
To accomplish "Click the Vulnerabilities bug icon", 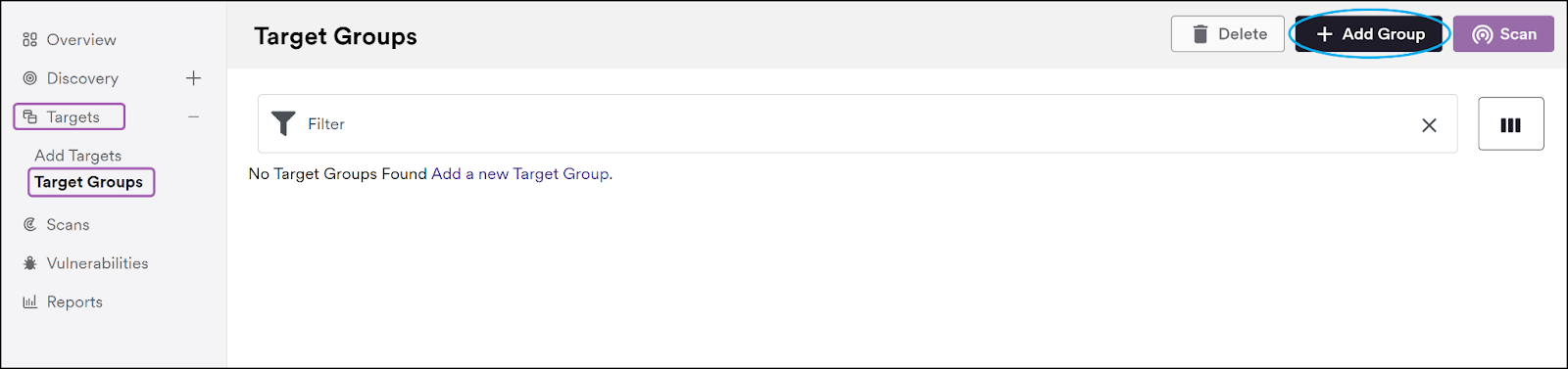I will click(29, 263).
